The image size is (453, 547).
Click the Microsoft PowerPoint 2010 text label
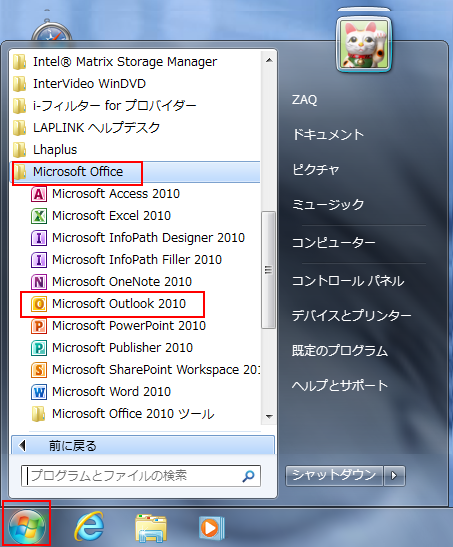(x=129, y=326)
